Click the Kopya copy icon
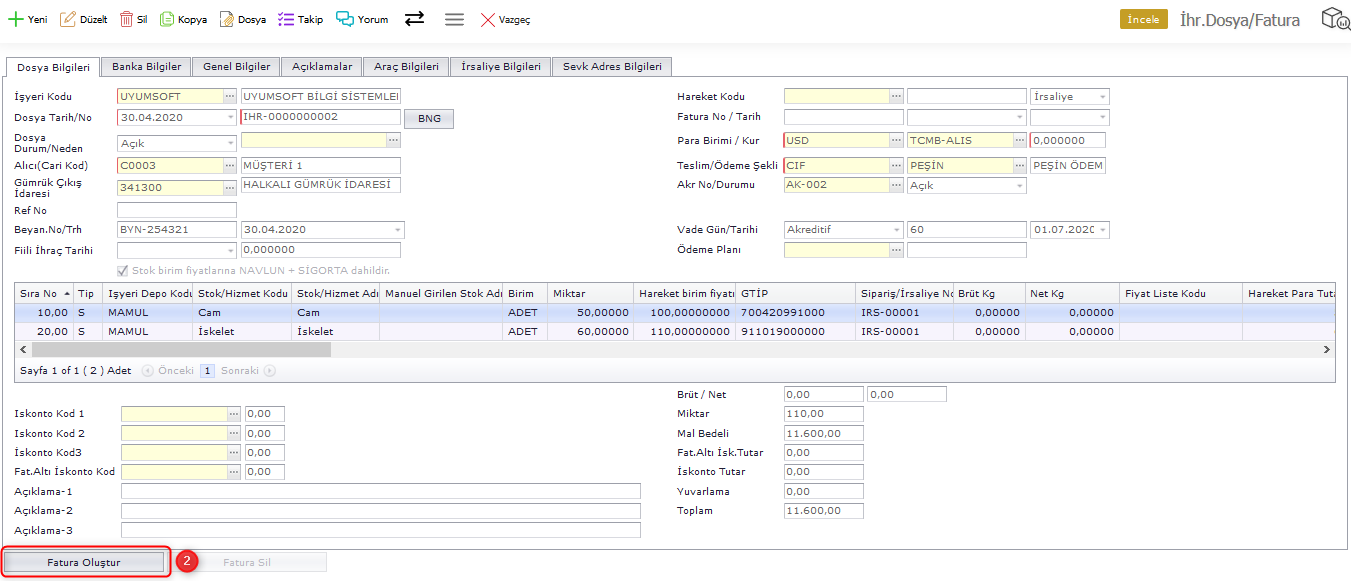 pyautogui.click(x=167, y=19)
